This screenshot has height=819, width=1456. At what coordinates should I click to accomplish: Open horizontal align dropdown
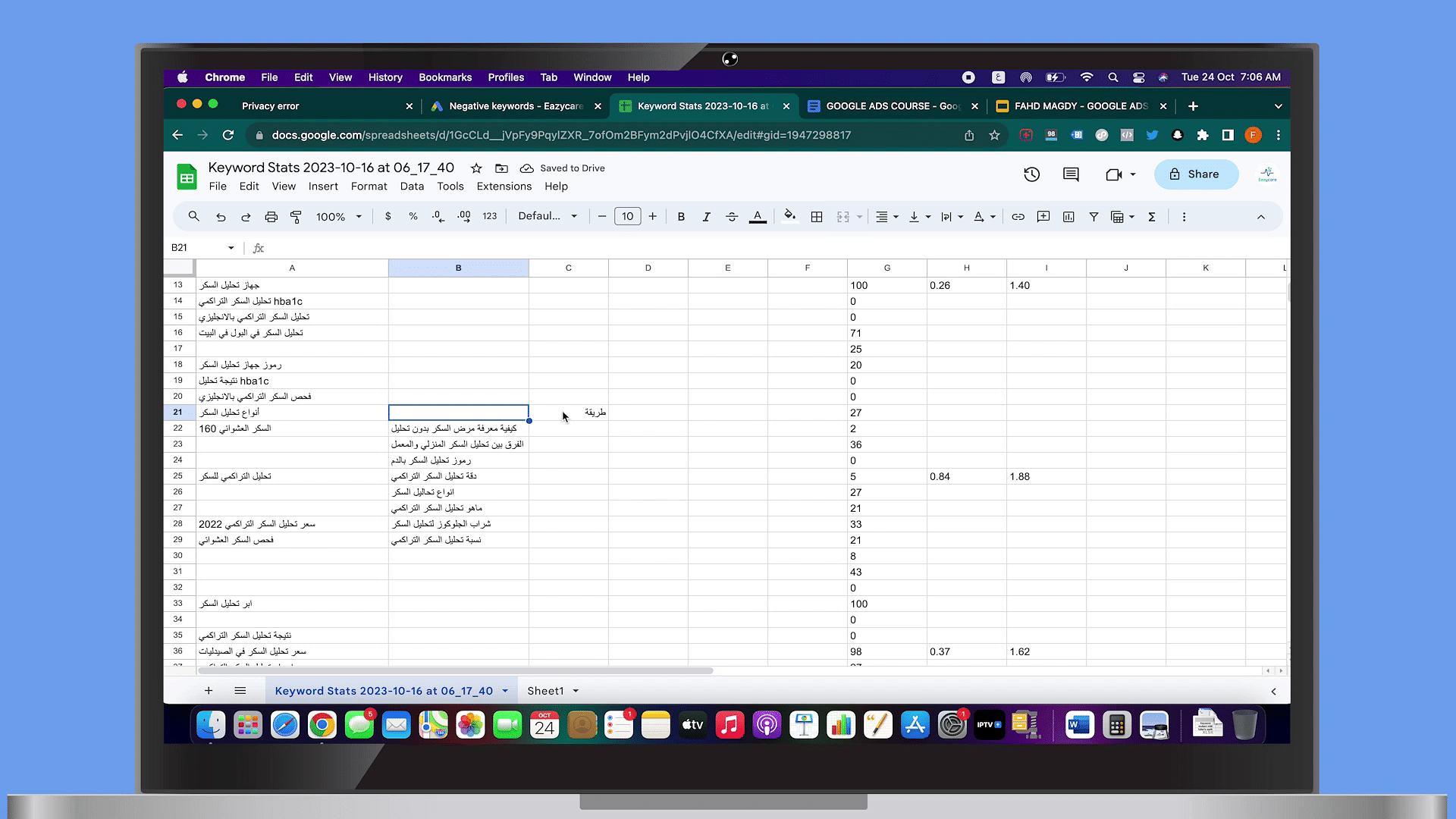(x=887, y=217)
